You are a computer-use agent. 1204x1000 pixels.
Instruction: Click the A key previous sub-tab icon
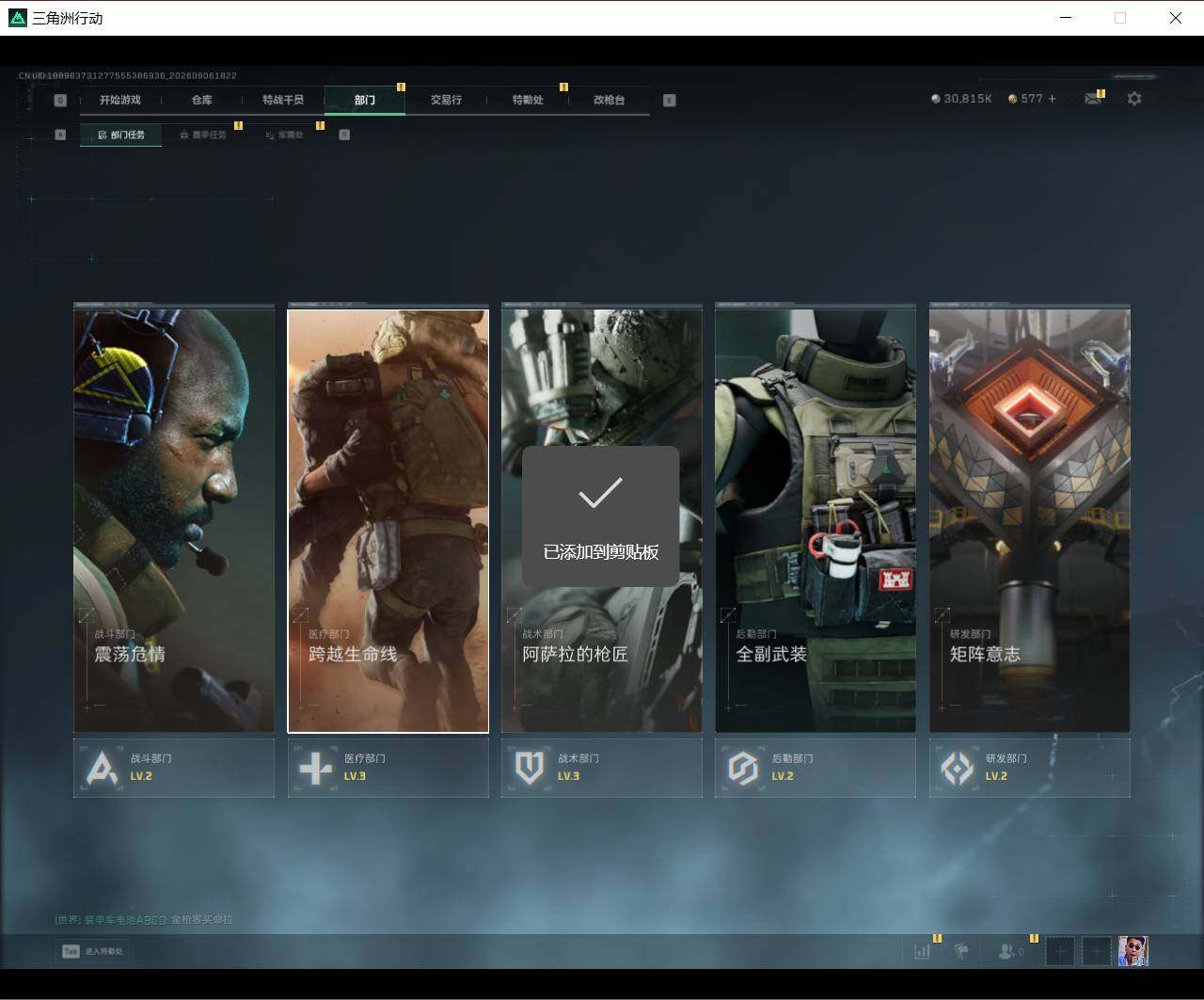tap(60, 135)
